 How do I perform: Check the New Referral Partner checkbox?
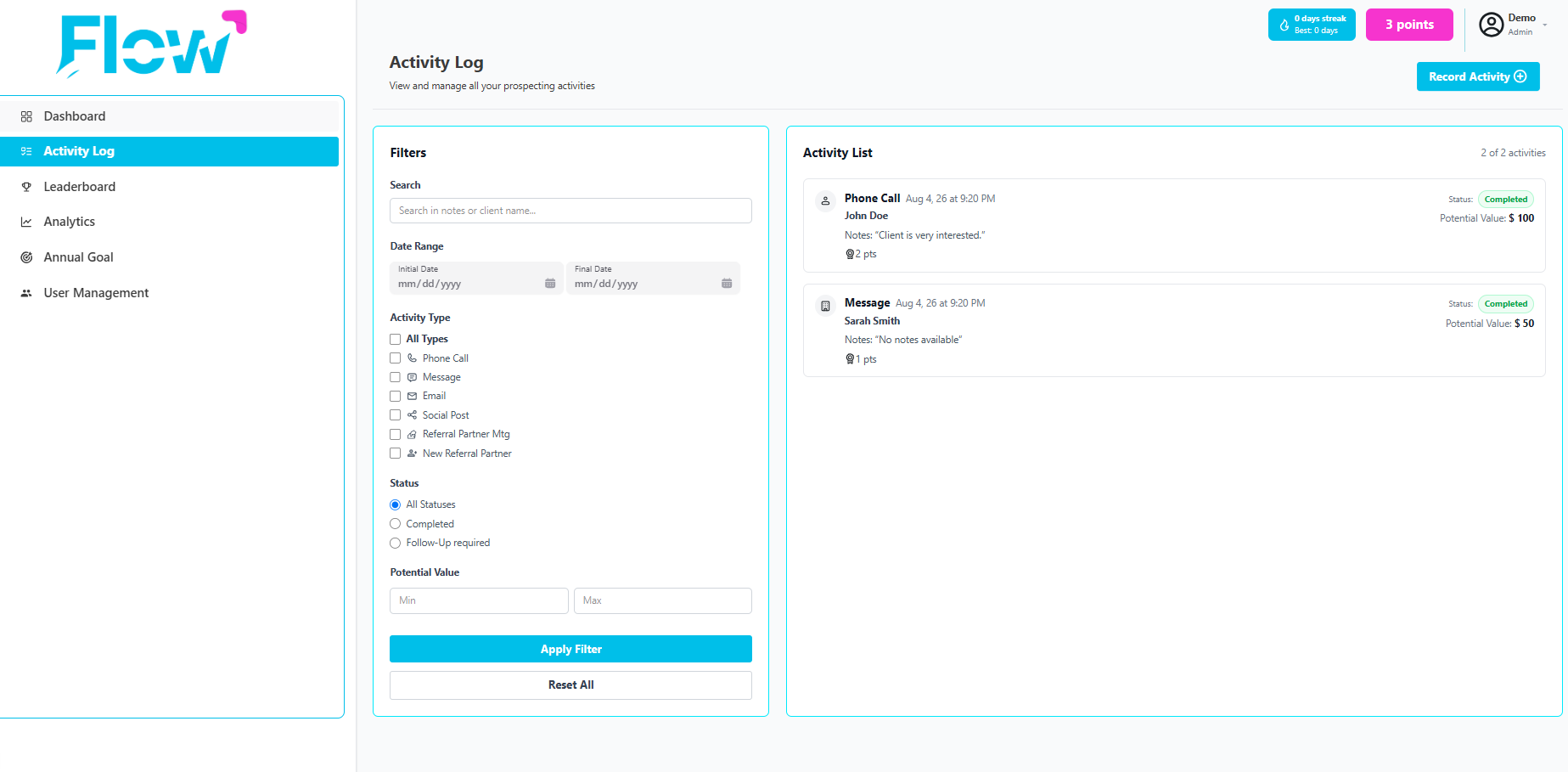pos(395,454)
